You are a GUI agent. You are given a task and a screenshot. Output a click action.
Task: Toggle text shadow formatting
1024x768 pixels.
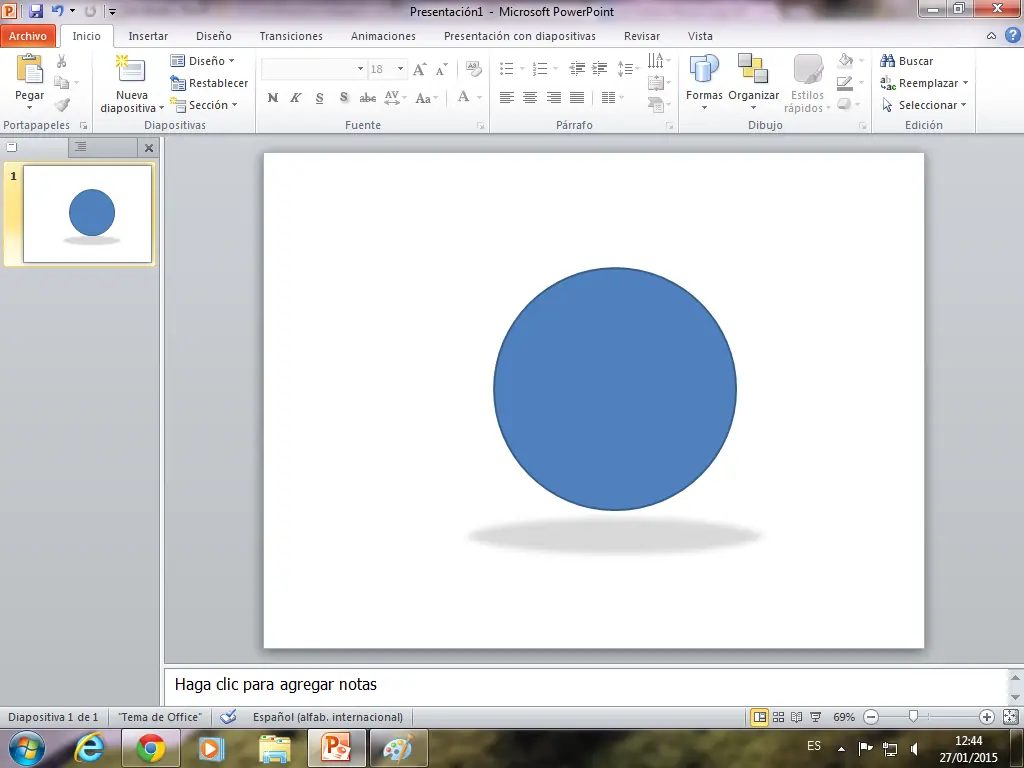pos(344,98)
